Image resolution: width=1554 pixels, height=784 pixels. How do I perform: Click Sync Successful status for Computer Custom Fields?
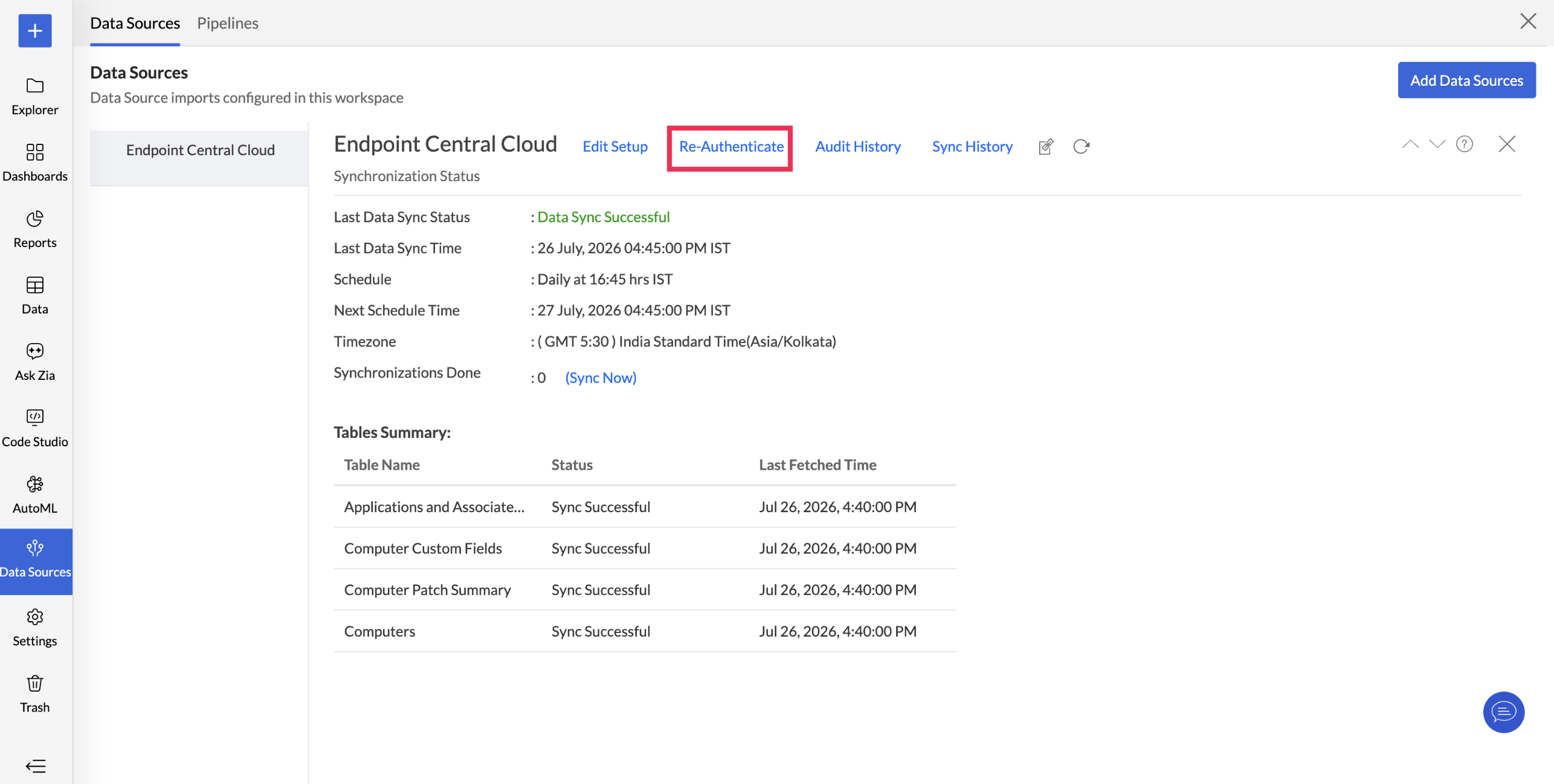point(601,548)
